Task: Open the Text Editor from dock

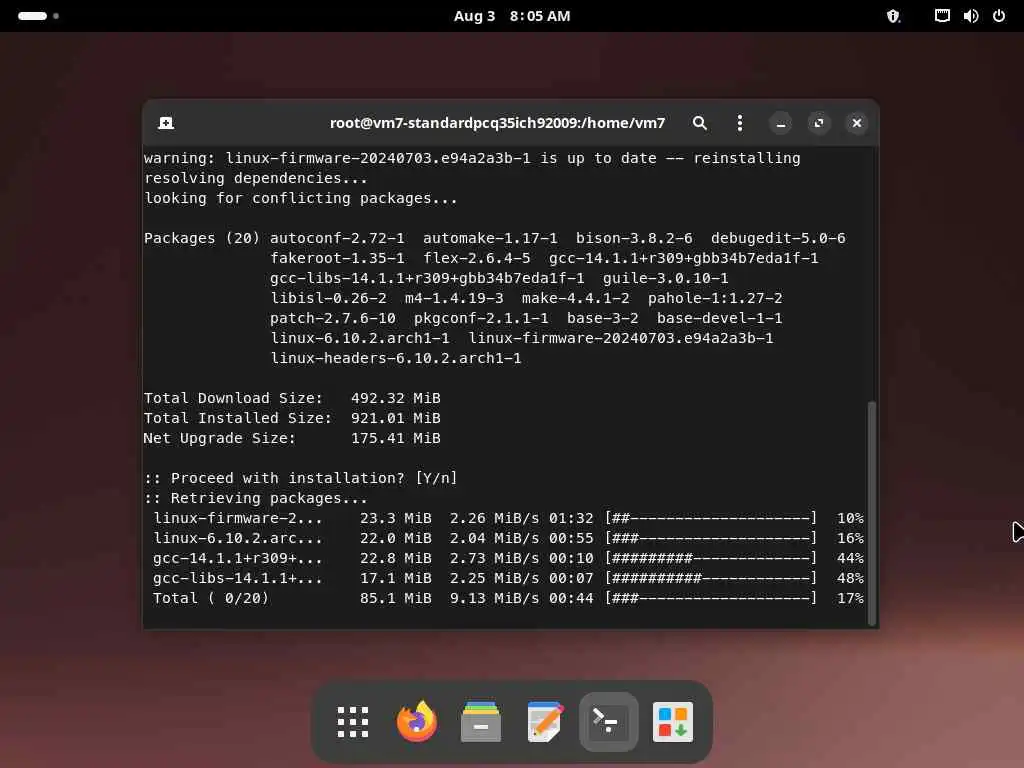Action: (545, 722)
